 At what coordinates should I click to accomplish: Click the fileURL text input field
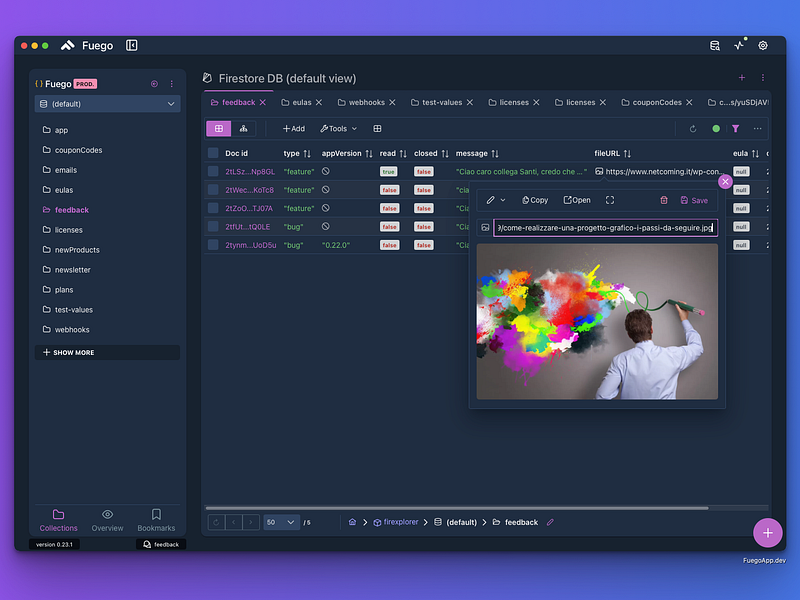(x=606, y=228)
